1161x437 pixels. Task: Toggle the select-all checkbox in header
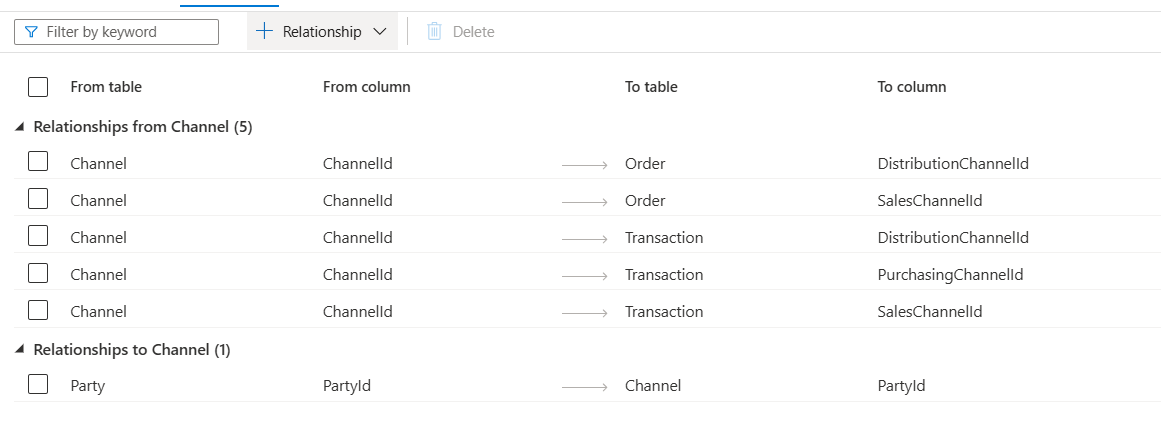pos(38,87)
